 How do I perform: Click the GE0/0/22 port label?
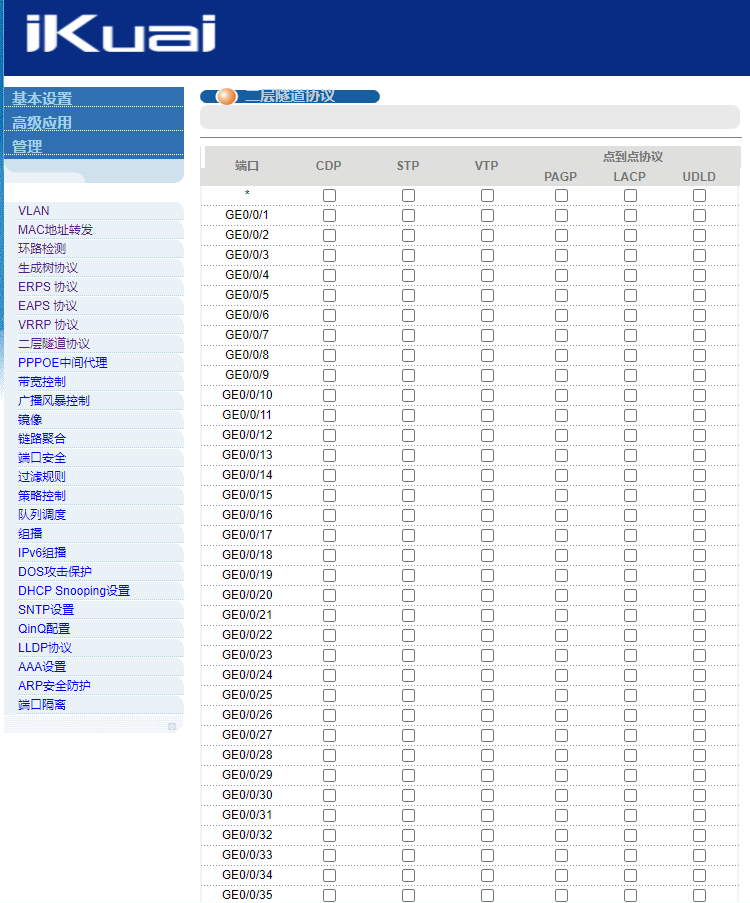[x=247, y=635]
